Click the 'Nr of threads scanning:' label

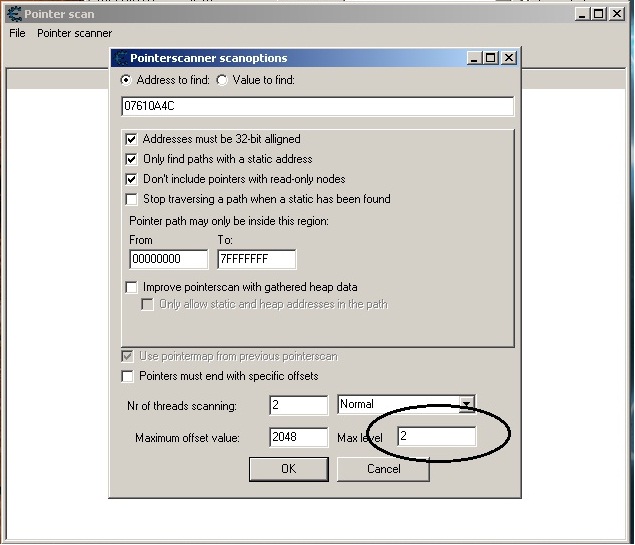pyautogui.click(x=182, y=406)
